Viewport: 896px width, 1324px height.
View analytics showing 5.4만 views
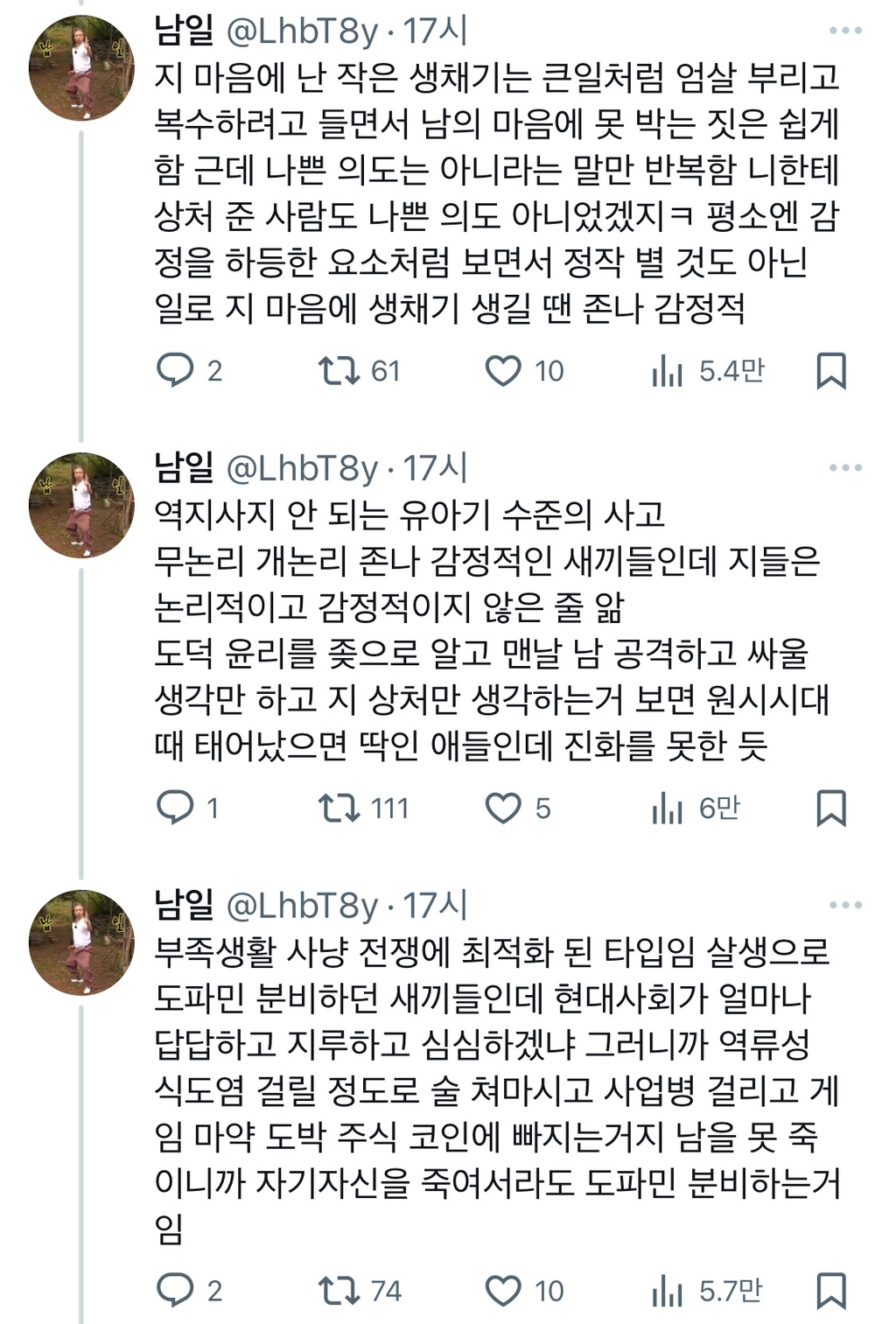click(x=667, y=371)
